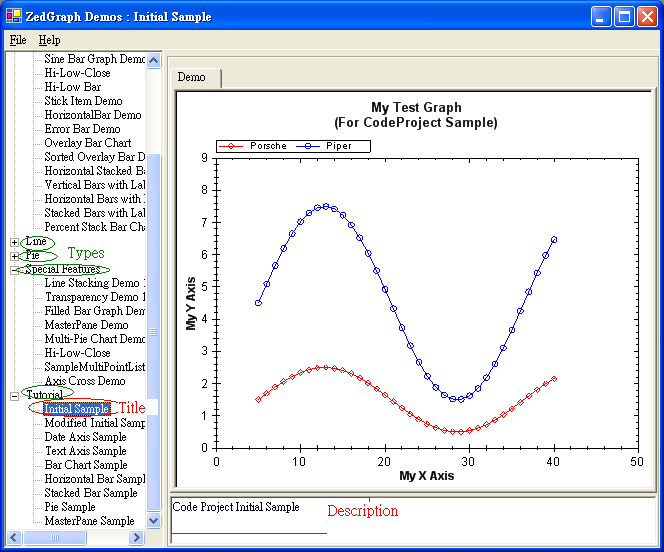The width and height of the screenshot is (664, 552).
Task: Expand the Pie tree node
Action: tap(14, 257)
